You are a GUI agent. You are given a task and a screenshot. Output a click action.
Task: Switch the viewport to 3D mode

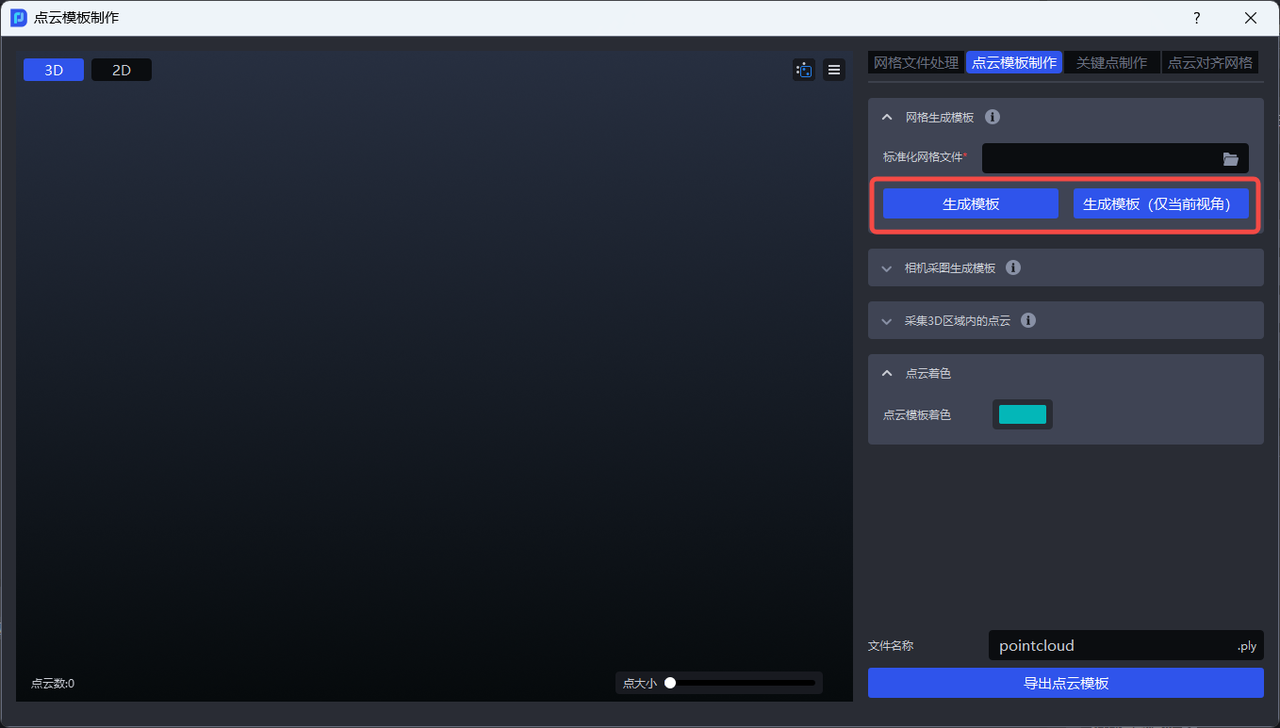54,70
